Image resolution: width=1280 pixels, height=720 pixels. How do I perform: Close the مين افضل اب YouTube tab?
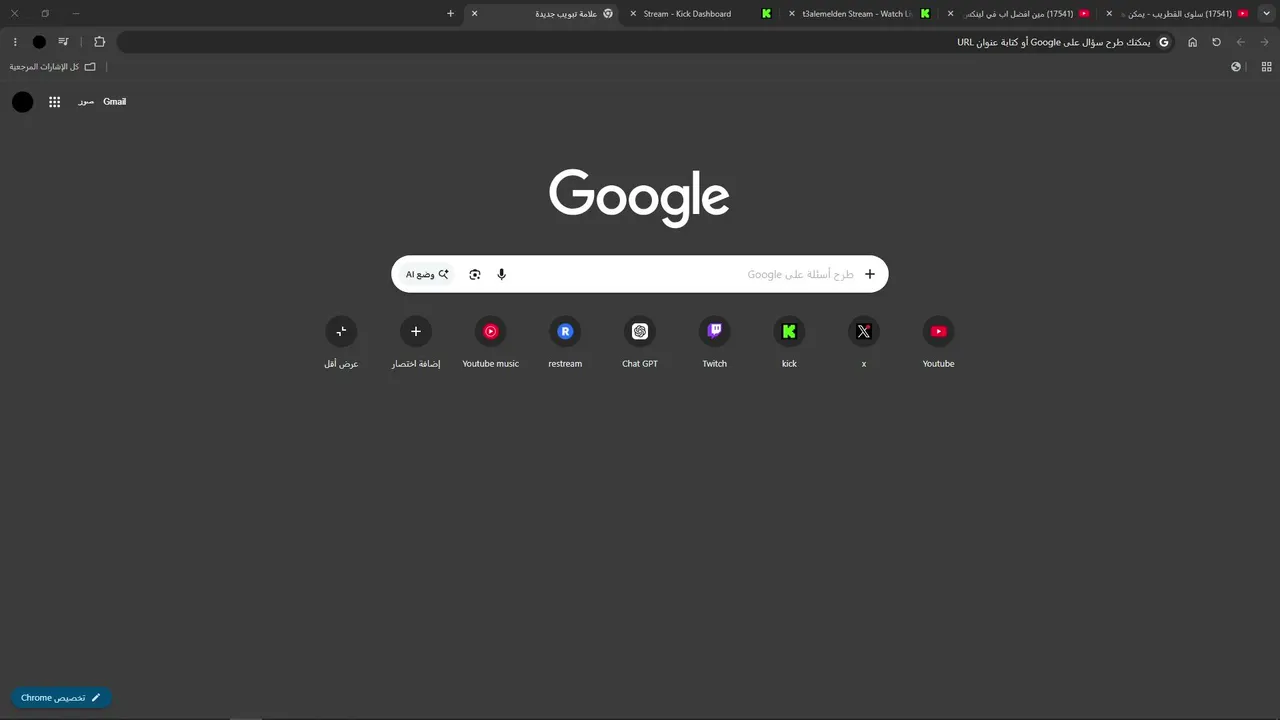tap(950, 14)
